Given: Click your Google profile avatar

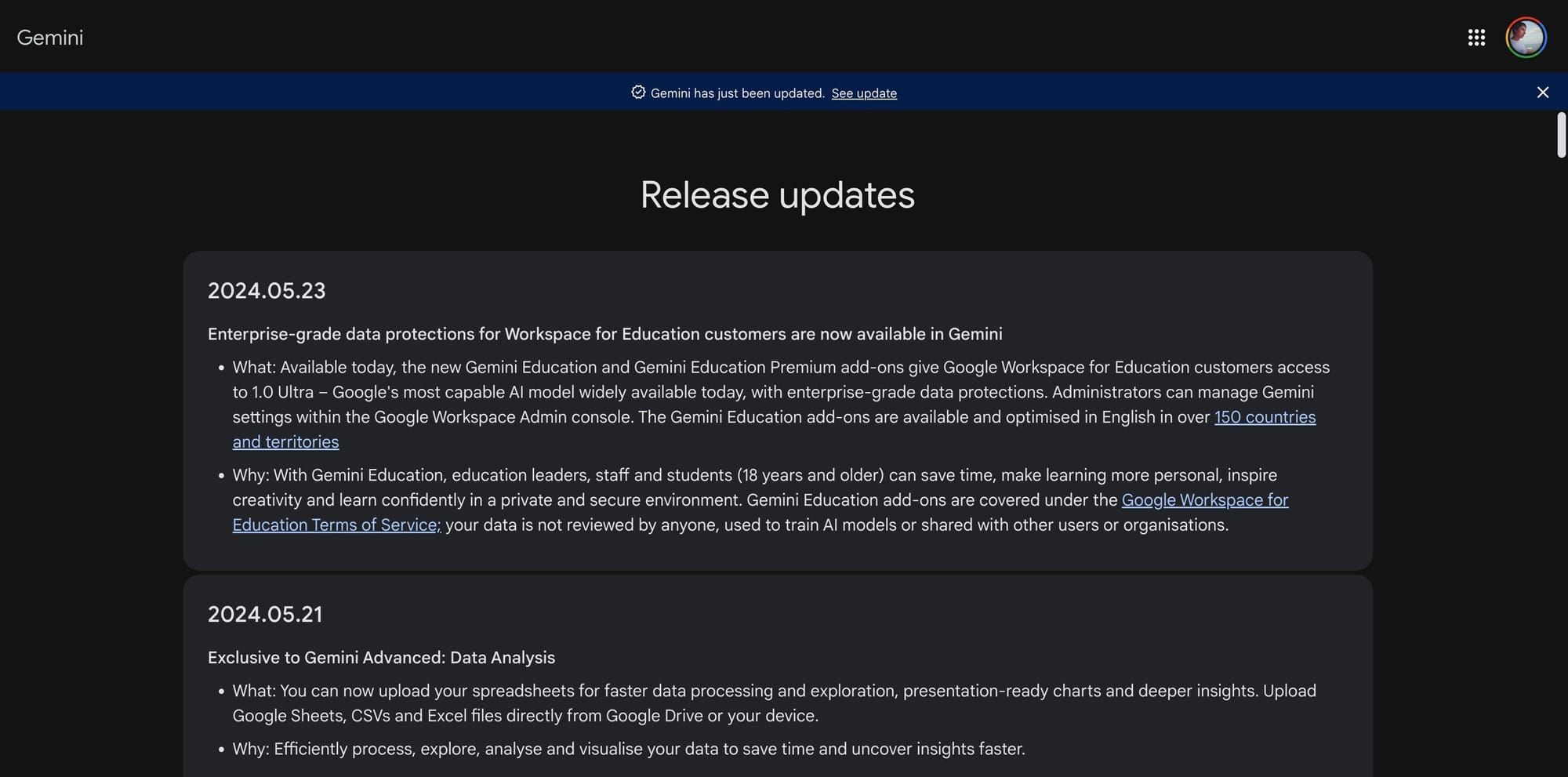Looking at the screenshot, I should [1526, 37].
